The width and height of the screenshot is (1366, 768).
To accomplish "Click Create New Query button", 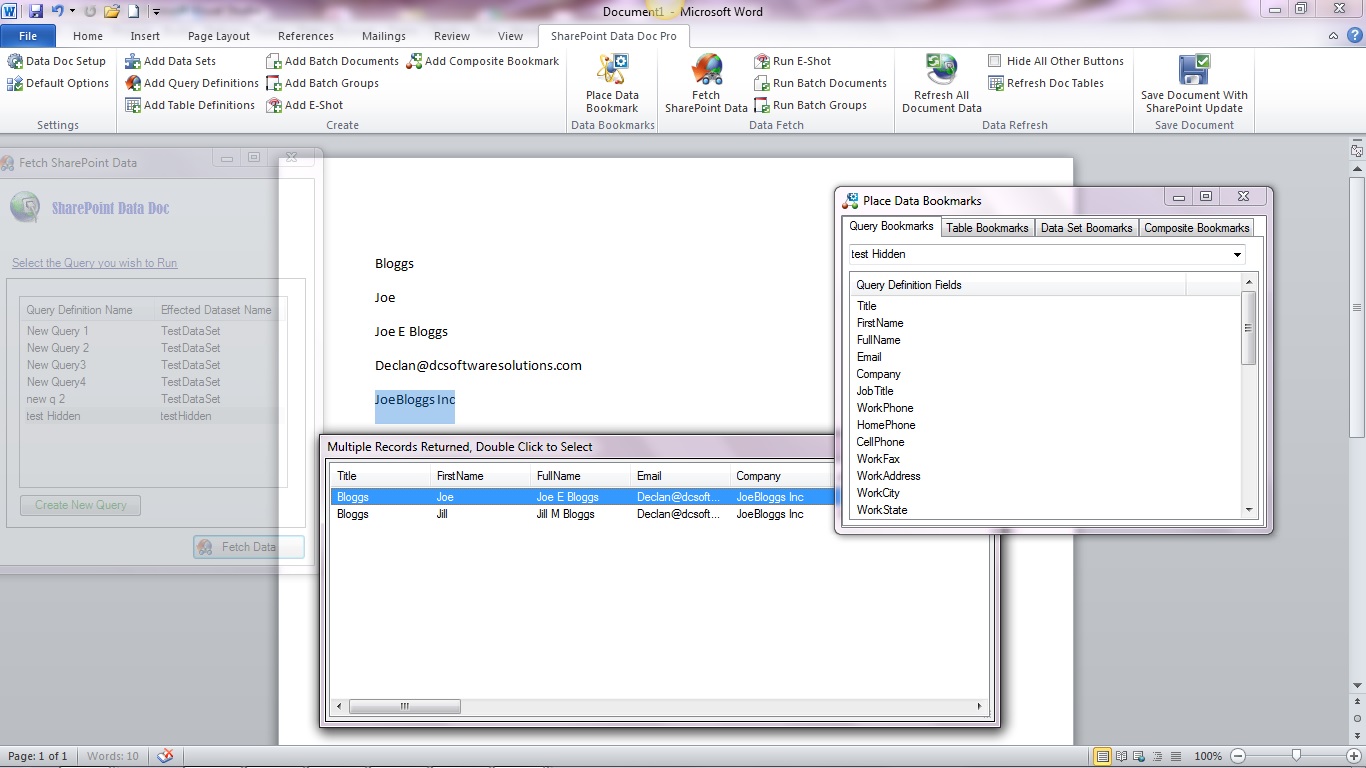I will pyautogui.click(x=81, y=505).
